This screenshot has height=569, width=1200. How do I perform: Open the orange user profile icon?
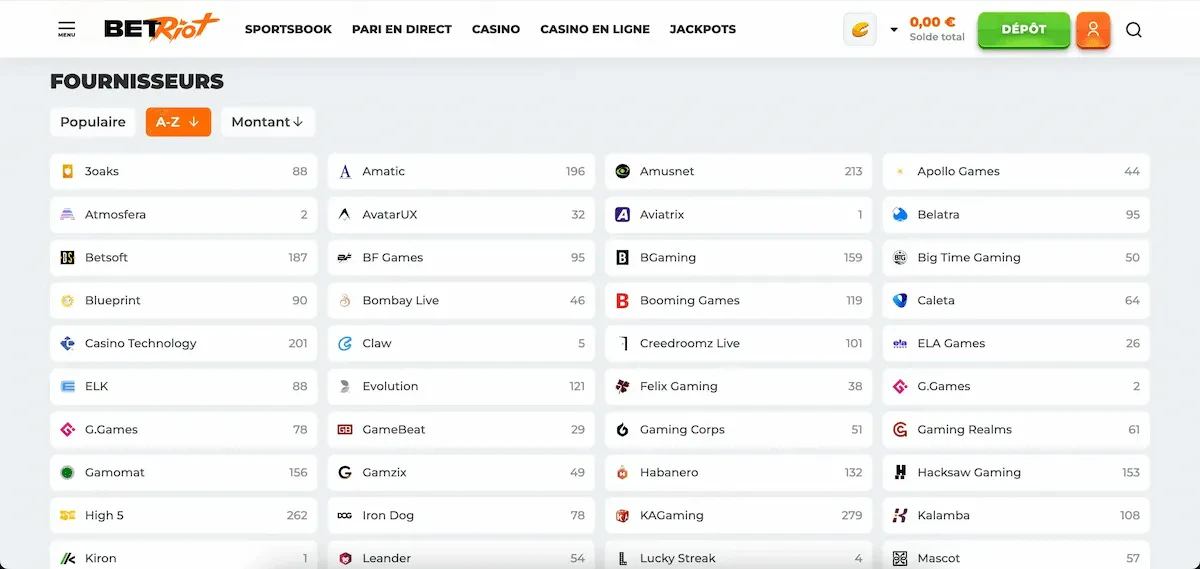coord(1093,30)
